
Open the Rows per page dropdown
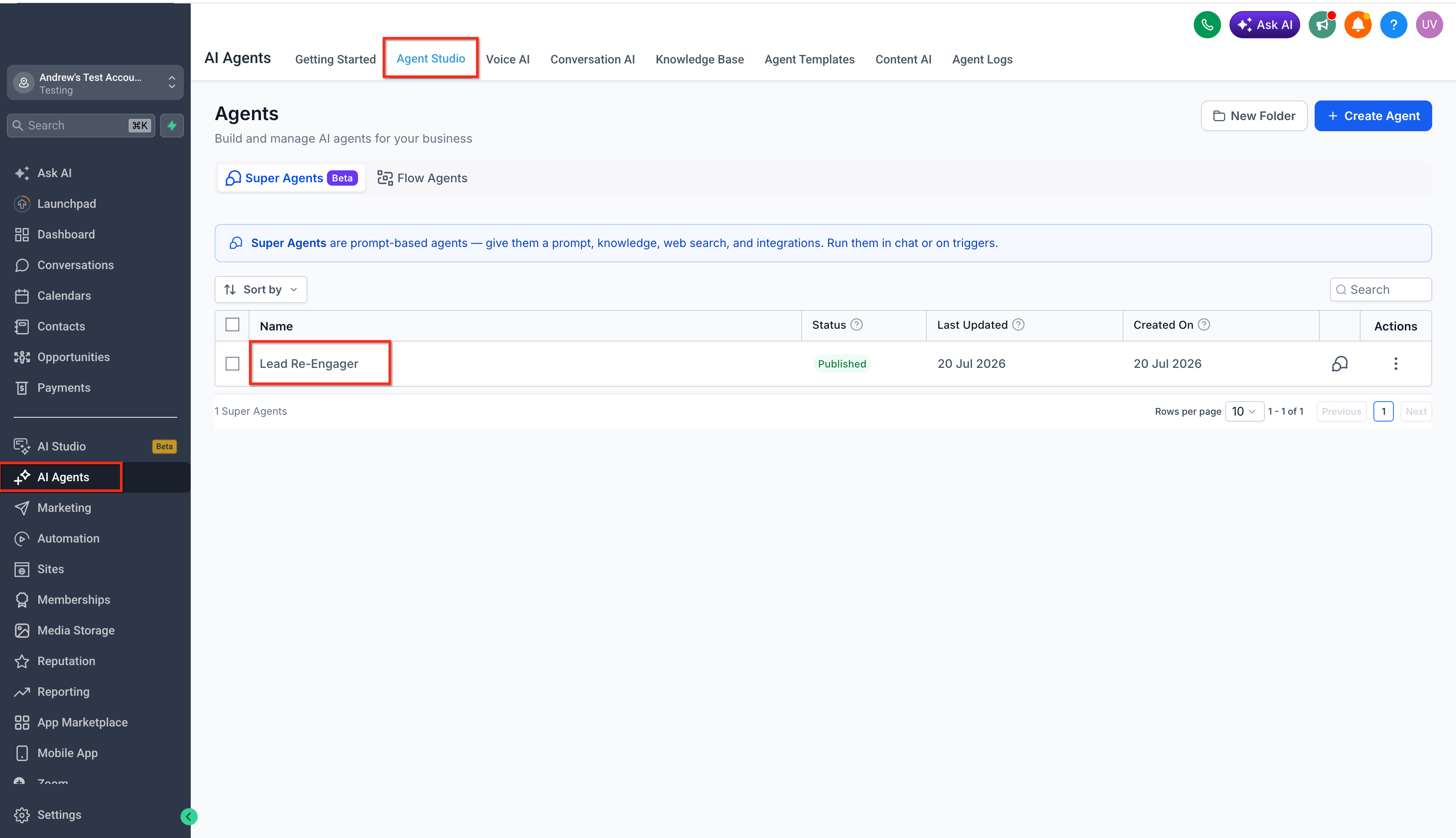pyautogui.click(x=1244, y=411)
